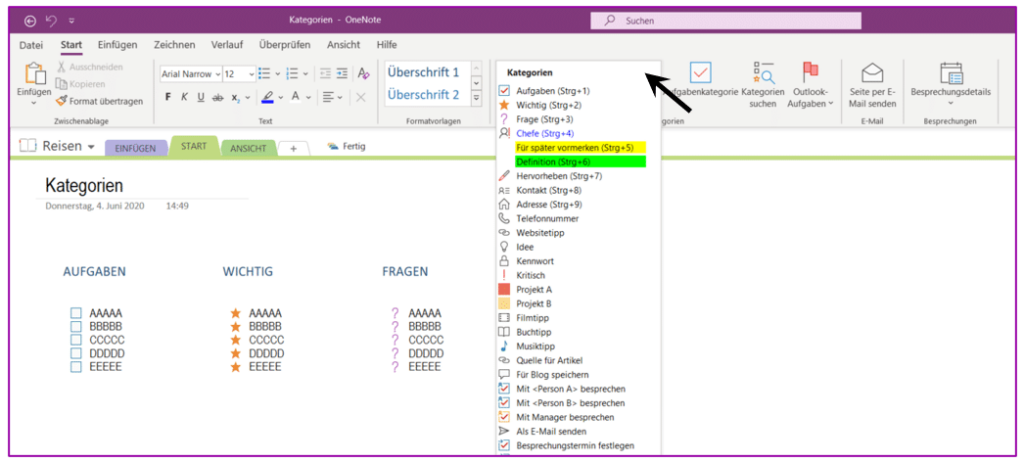This screenshot has height=462, width=1024.
Task: Open the font color dropdown arrow
Action: point(308,97)
